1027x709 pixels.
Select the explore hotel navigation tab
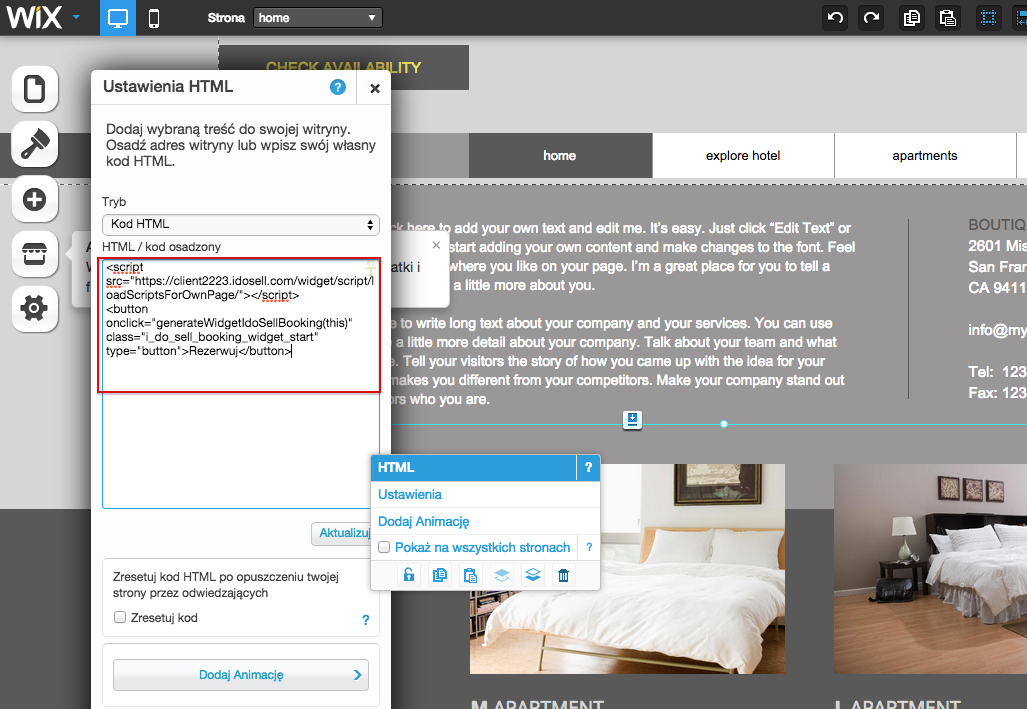[x=743, y=156]
